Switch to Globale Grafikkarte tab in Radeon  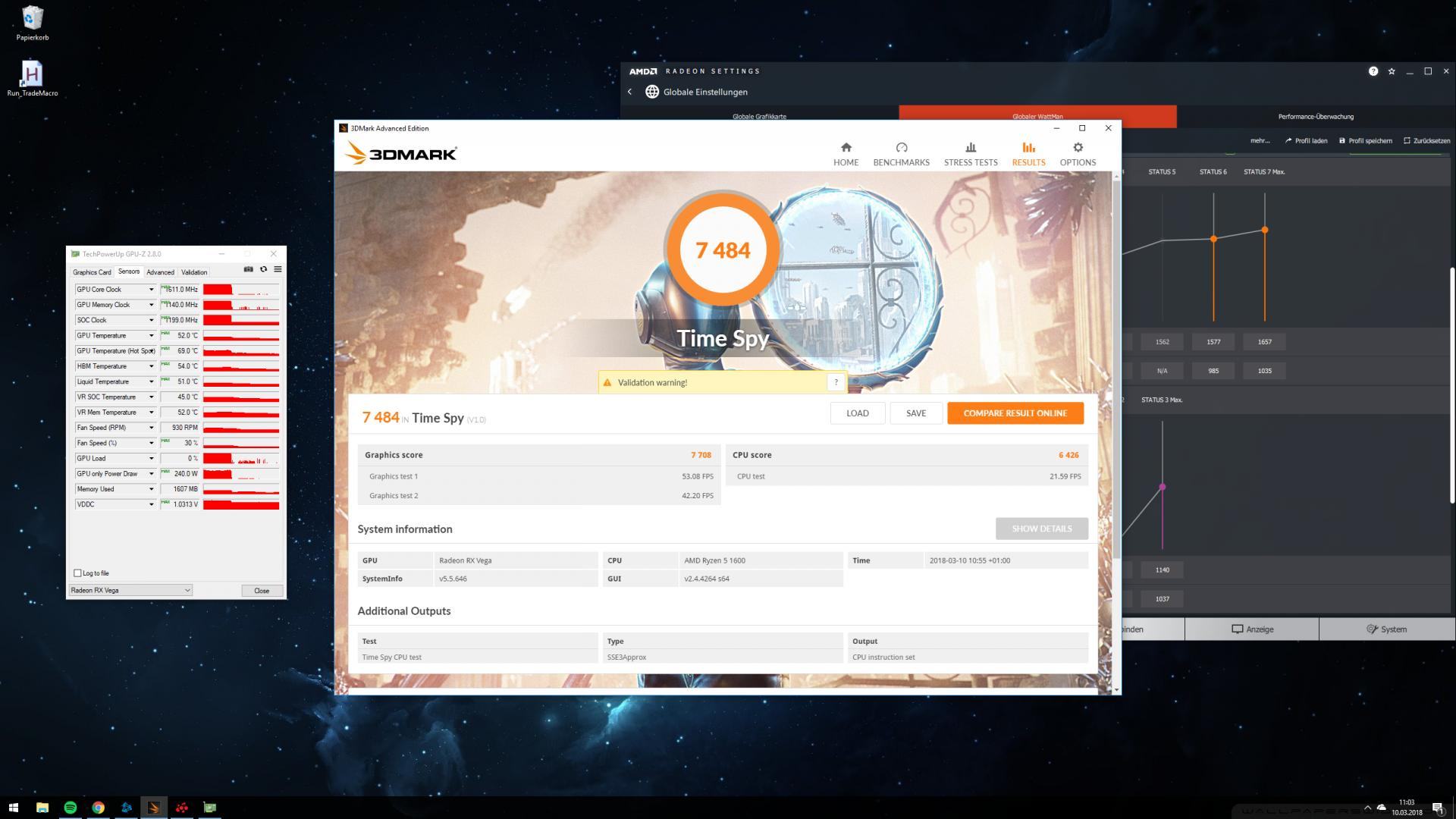tap(759, 117)
